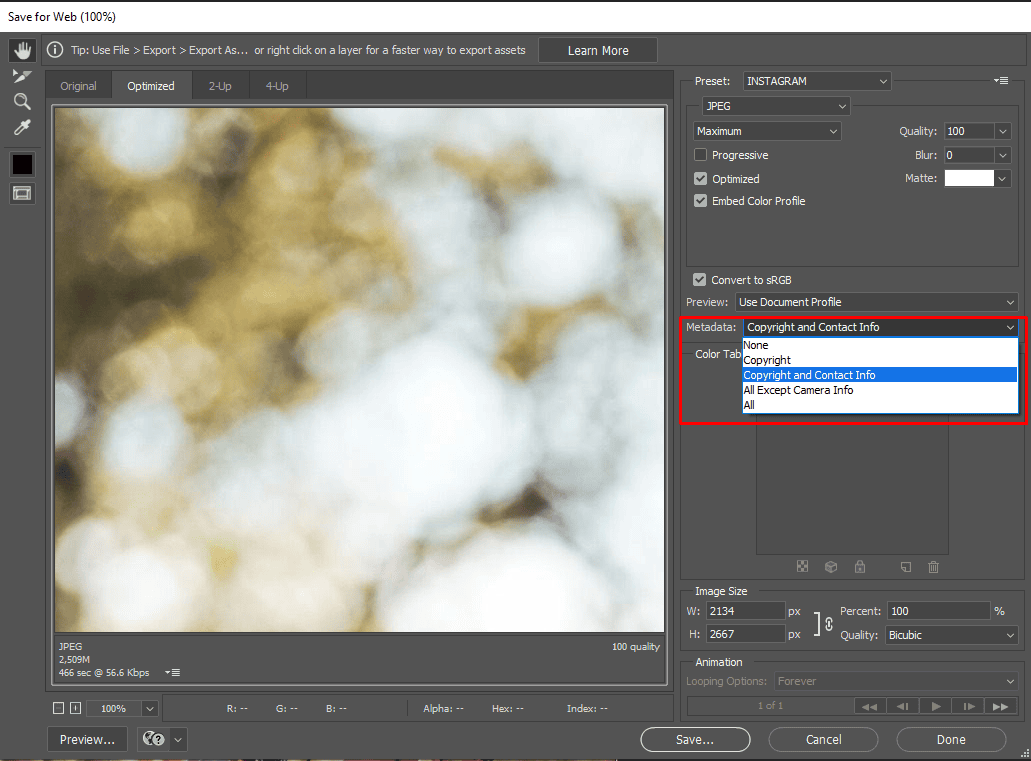Switch to the 2-Up tab
Image resolution: width=1031 pixels, height=761 pixels.
[220, 86]
